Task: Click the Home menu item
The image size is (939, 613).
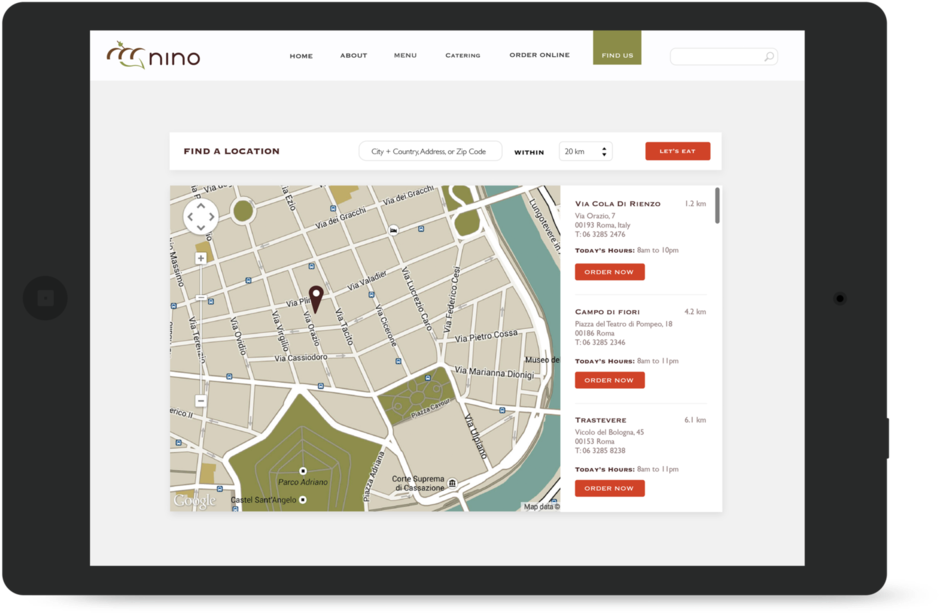Action: [x=301, y=56]
